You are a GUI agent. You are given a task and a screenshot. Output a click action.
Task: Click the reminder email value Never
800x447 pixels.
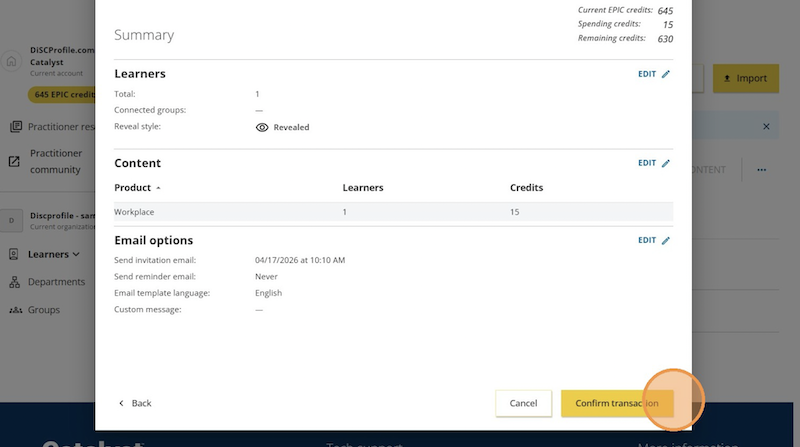tap(266, 277)
